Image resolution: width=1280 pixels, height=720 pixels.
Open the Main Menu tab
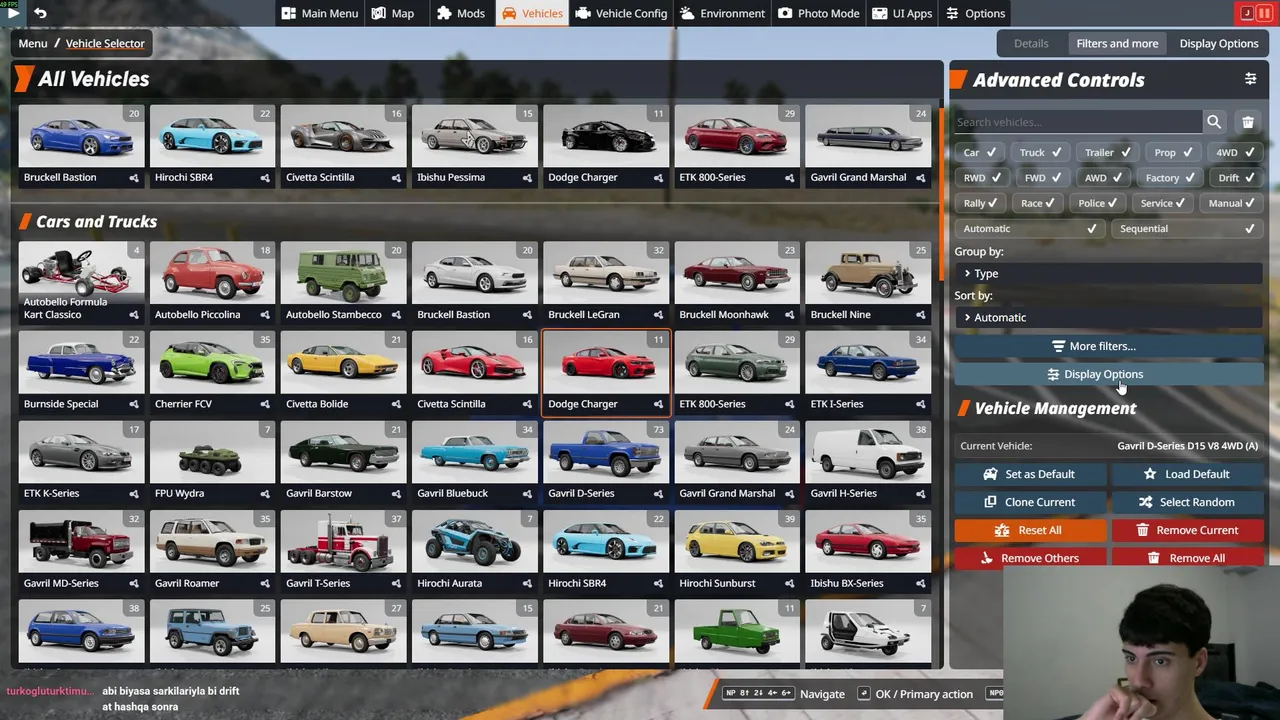(x=320, y=13)
